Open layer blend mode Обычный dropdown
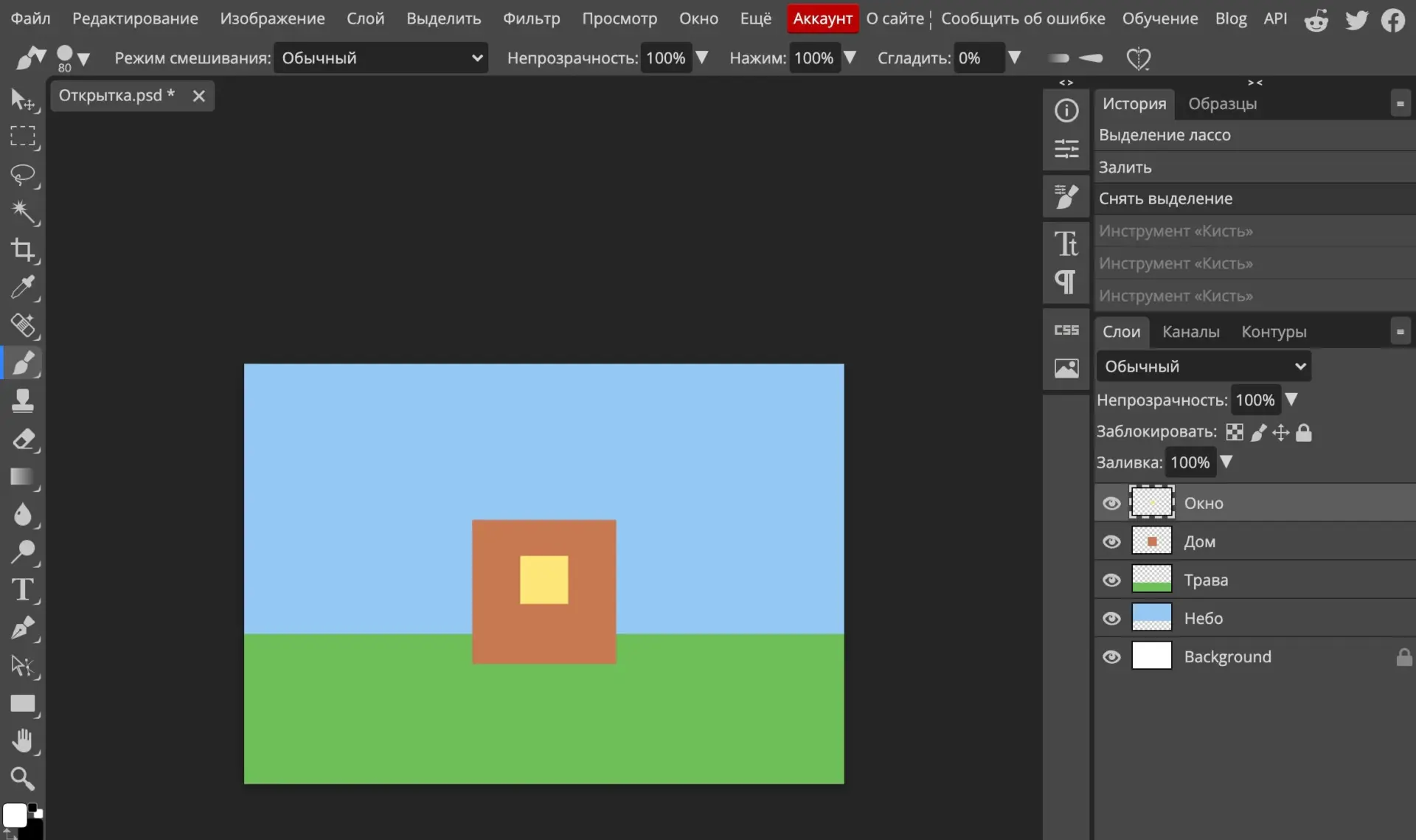The width and height of the screenshot is (1416, 840). [x=1204, y=366]
